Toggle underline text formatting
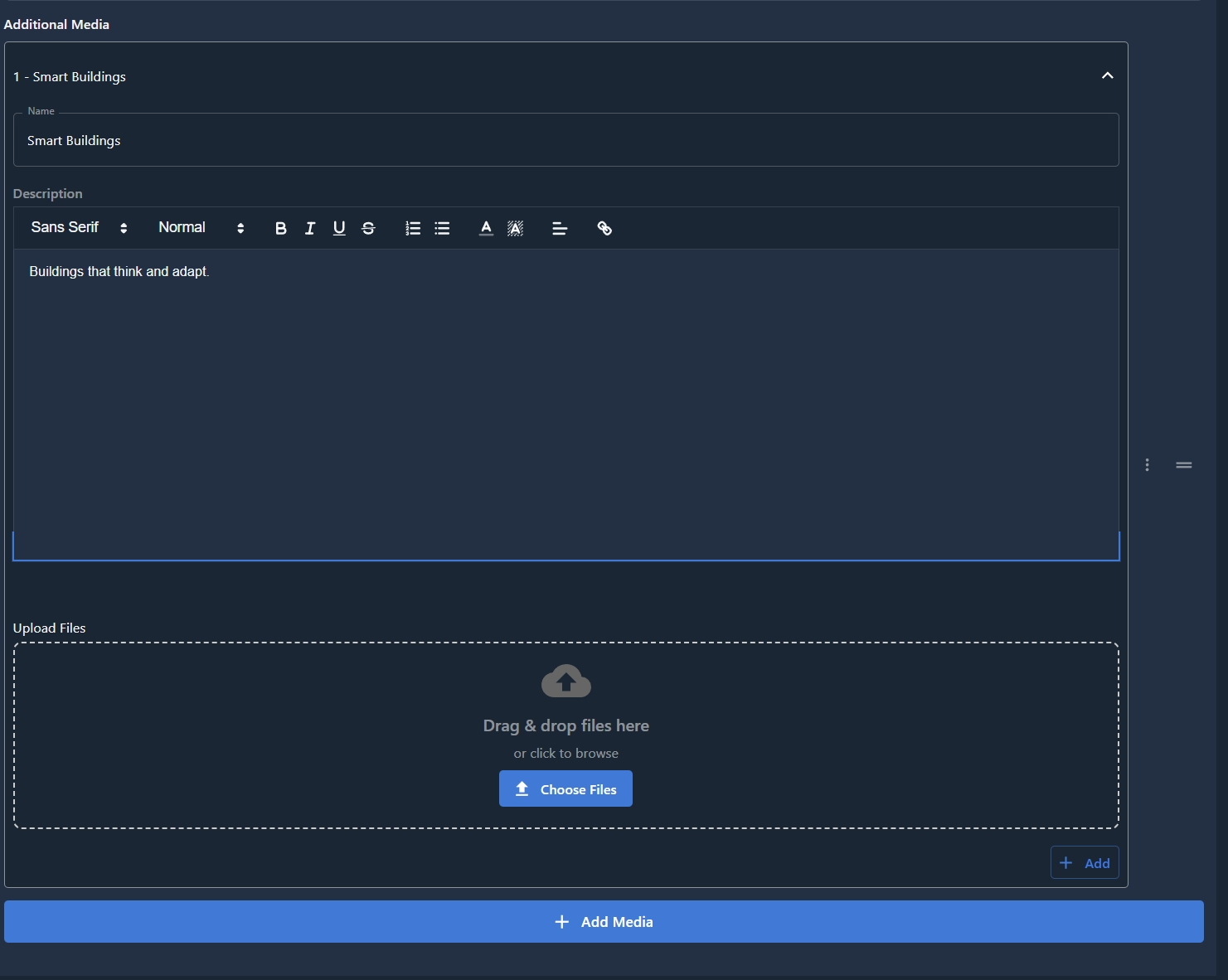This screenshot has height=980, width=1228. click(339, 229)
